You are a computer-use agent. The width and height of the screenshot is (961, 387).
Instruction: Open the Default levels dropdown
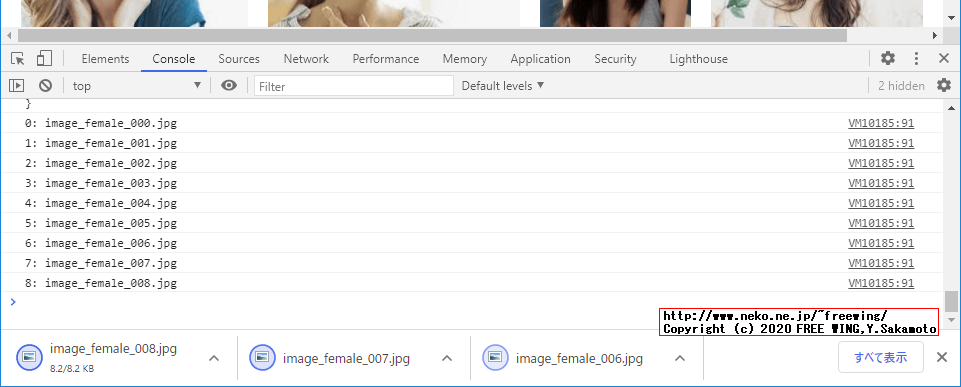(503, 86)
